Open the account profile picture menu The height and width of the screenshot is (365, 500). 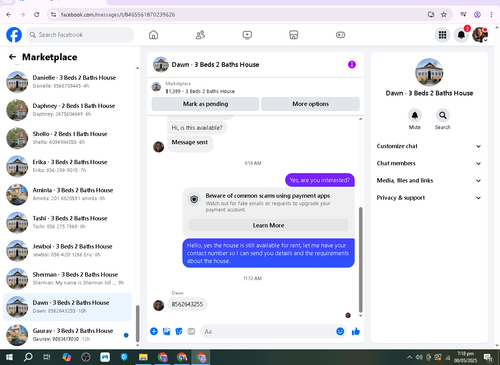coord(480,35)
